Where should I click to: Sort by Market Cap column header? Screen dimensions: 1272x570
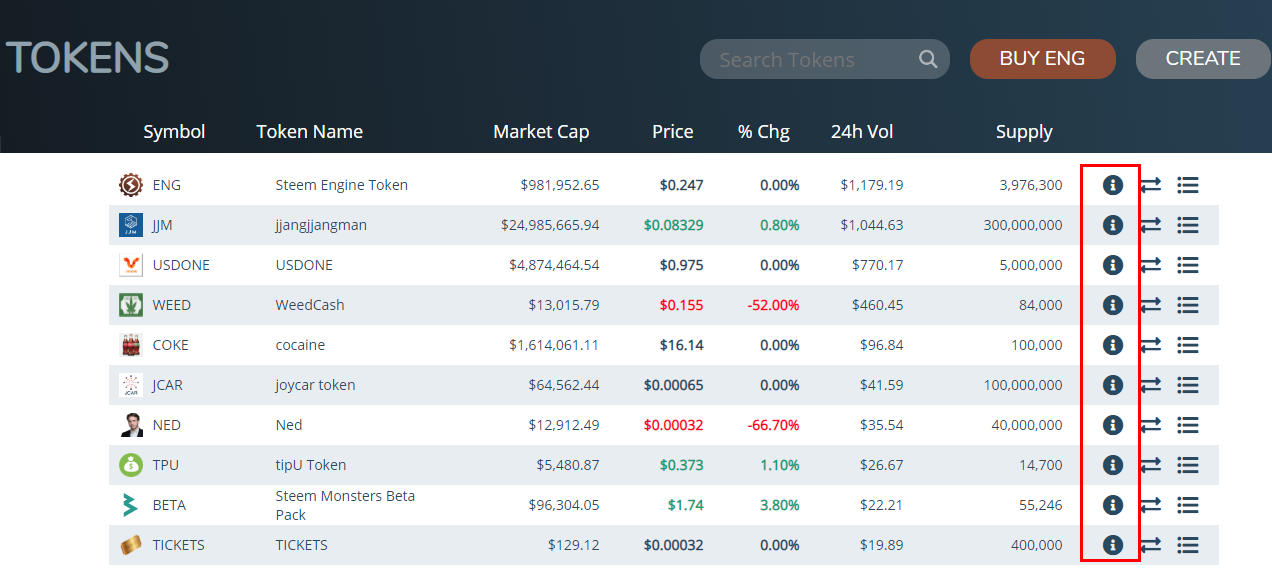pyautogui.click(x=541, y=131)
